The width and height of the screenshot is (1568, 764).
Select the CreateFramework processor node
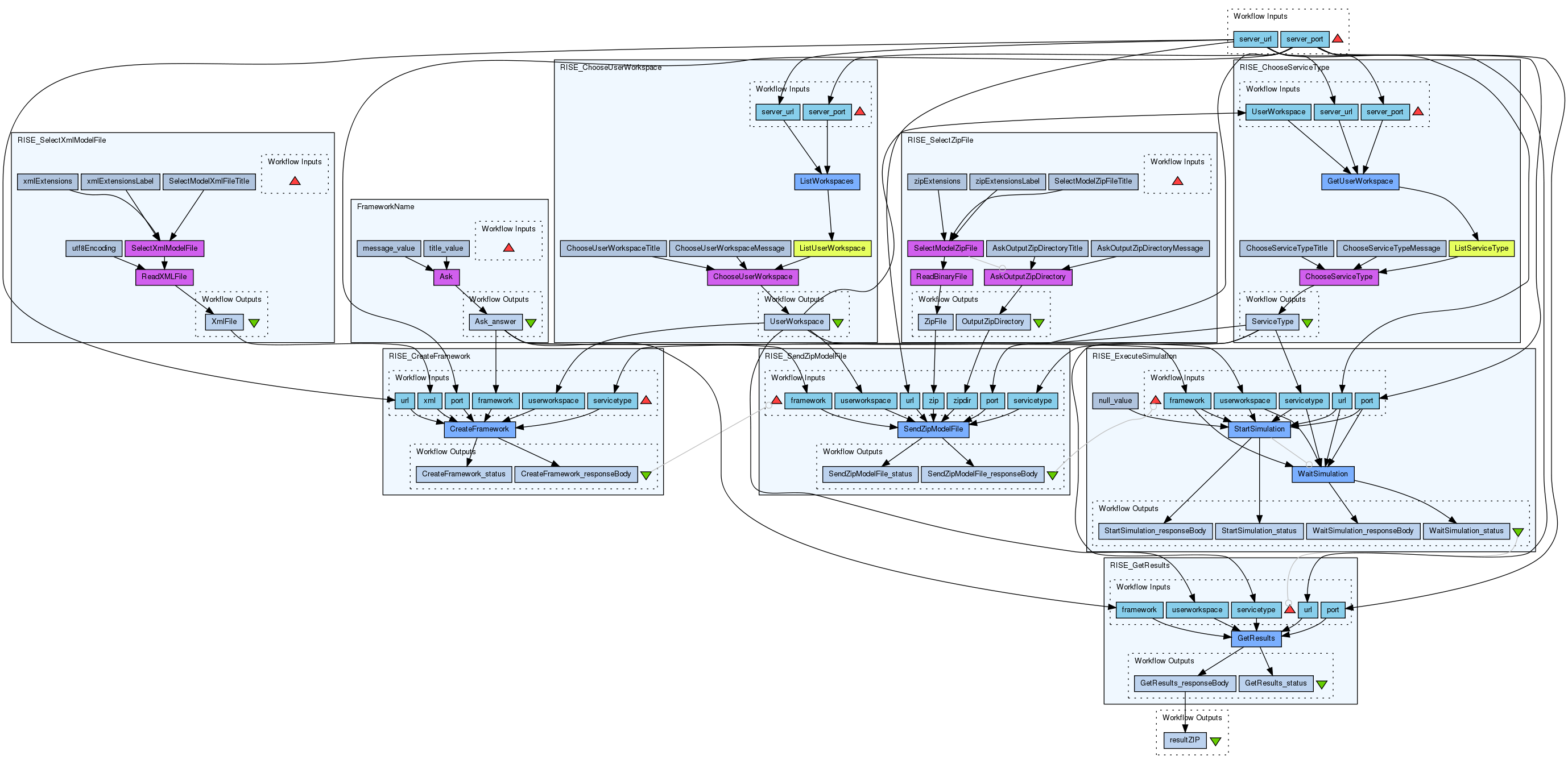tap(479, 429)
